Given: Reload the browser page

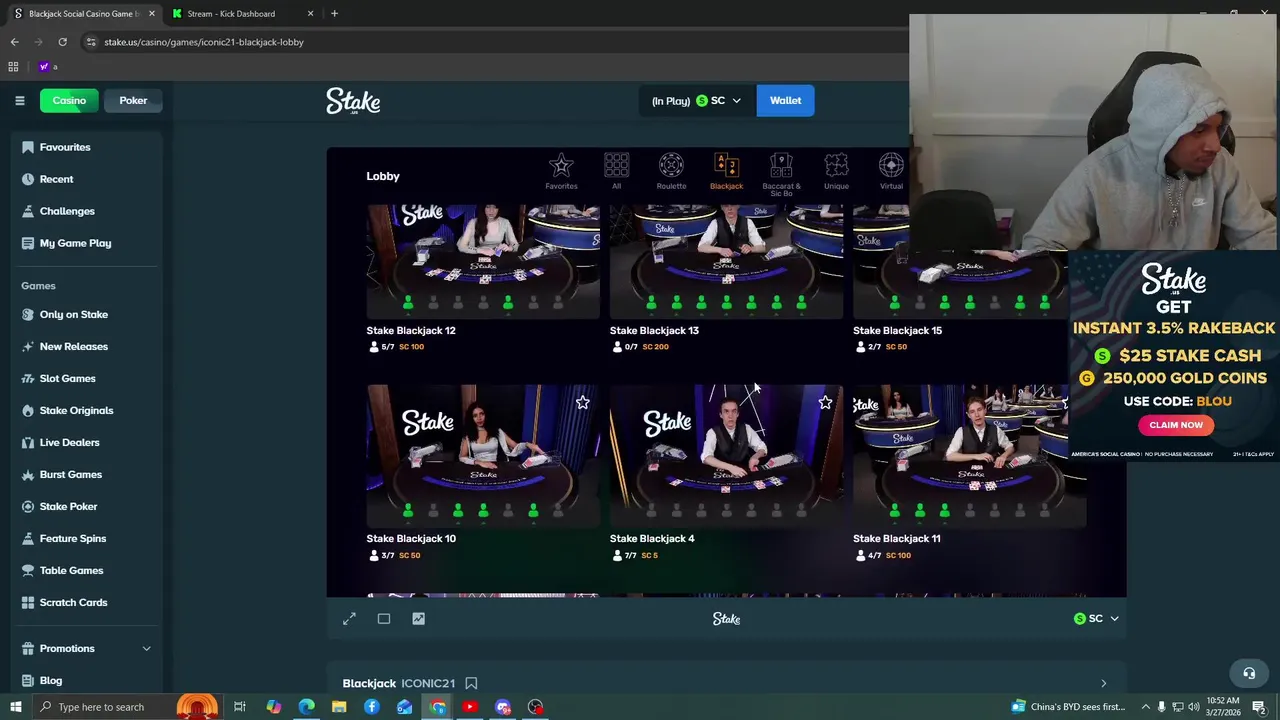Looking at the screenshot, I should click(62, 42).
